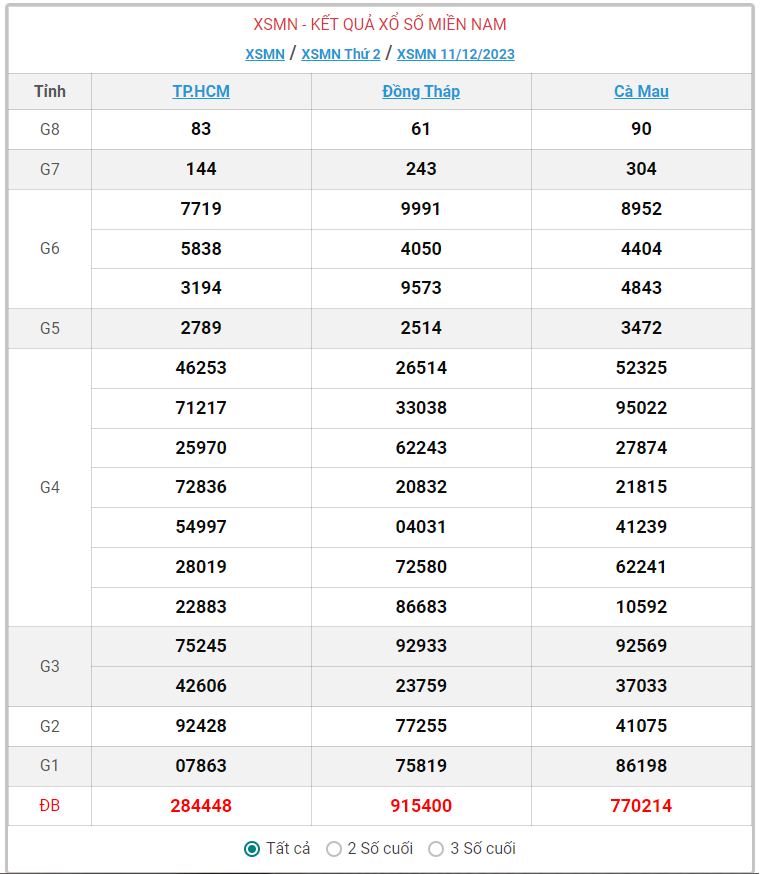Click Đồng Tháp special prize number 915400

(x=421, y=805)
